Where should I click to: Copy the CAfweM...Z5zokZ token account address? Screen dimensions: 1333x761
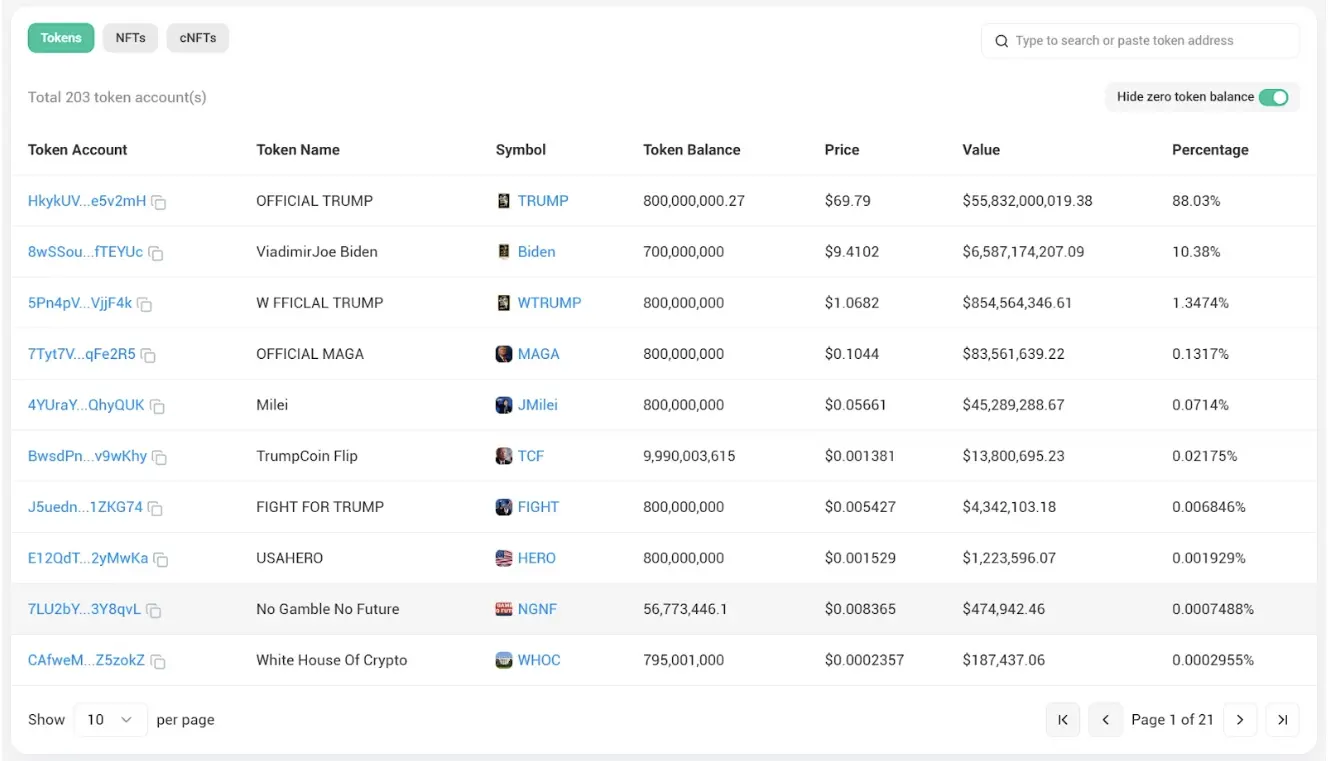pyautogui.click(x=158, y=661)
